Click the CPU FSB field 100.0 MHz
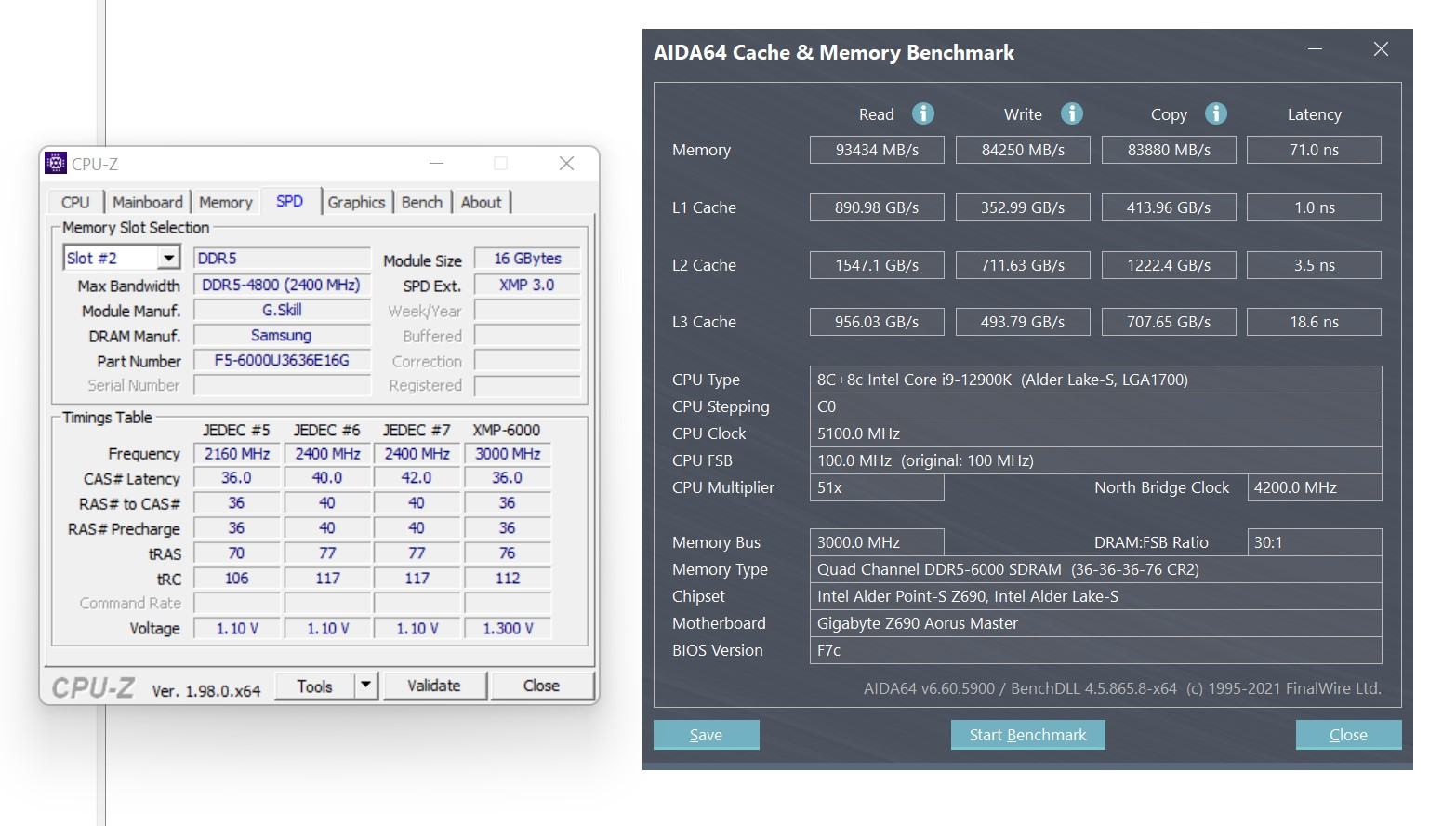 pyautogui.click(x=1095, y=460)
